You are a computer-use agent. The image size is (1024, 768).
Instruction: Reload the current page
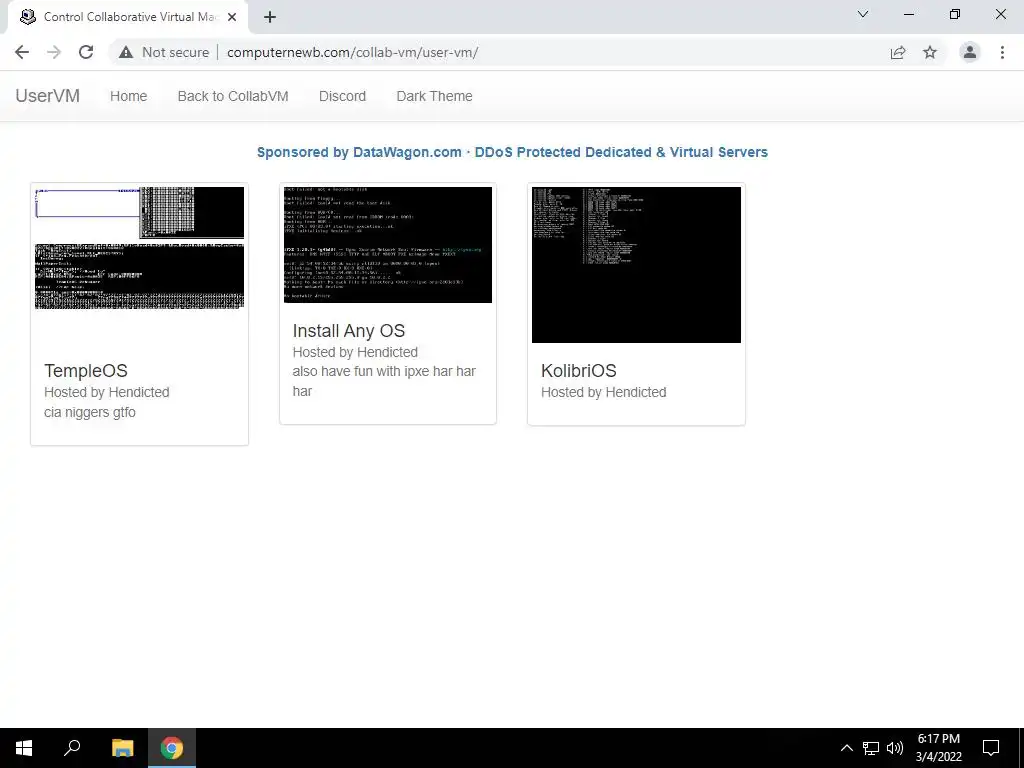click(x=86, y=52)
